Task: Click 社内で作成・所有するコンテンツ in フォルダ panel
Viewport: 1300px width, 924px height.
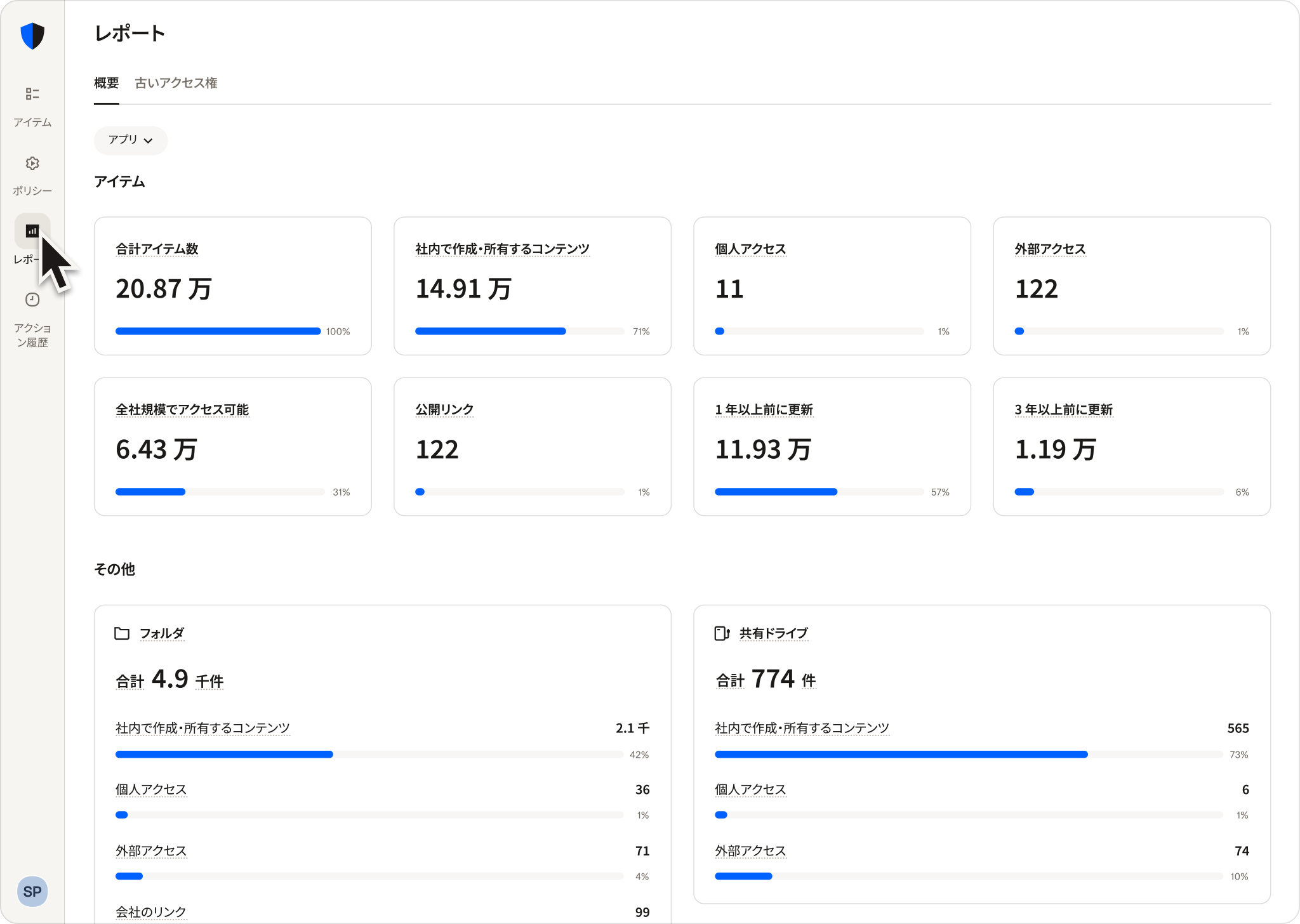Action: pos(202,729)
